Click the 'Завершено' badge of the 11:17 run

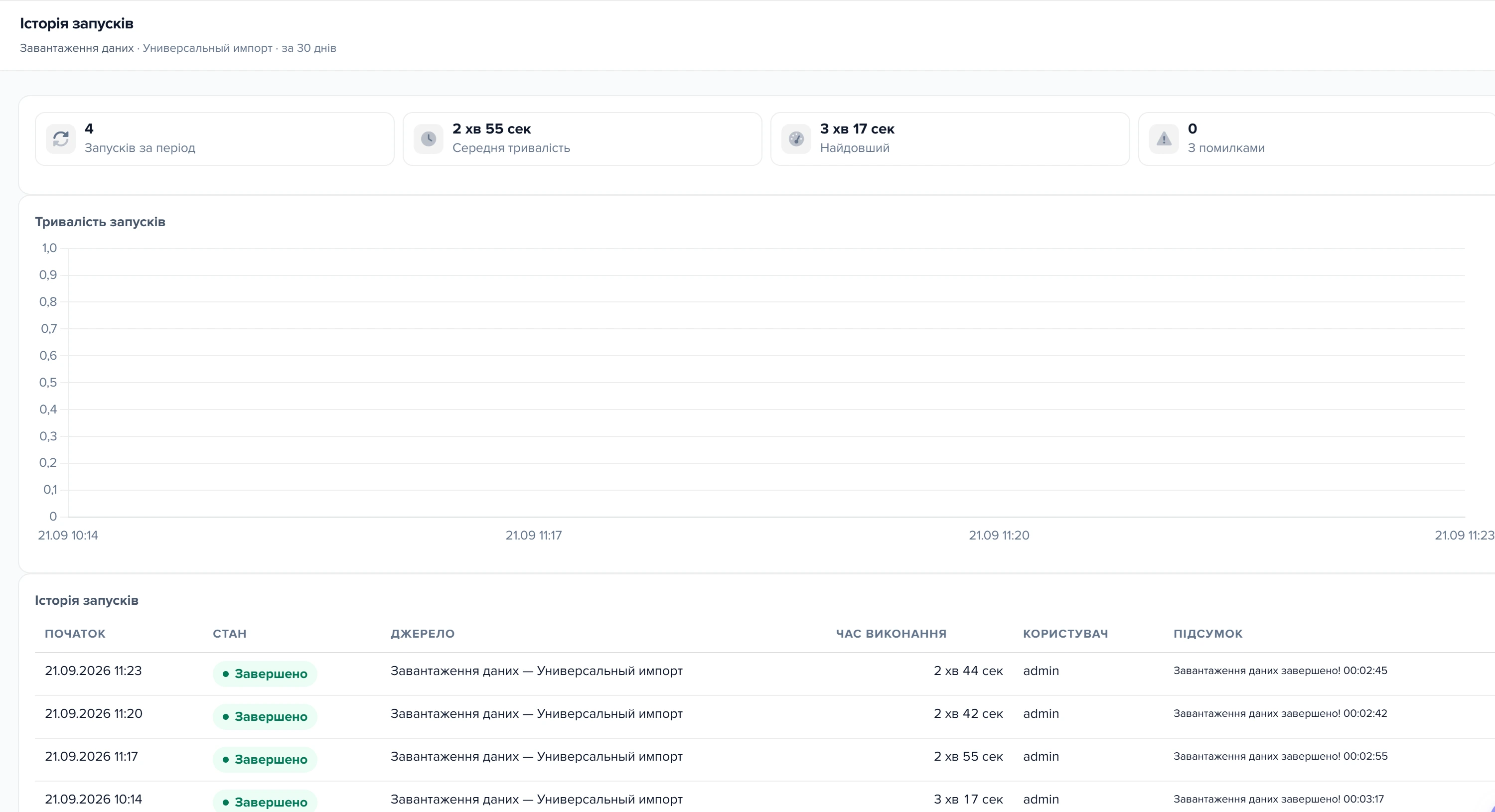coord(265,760)
